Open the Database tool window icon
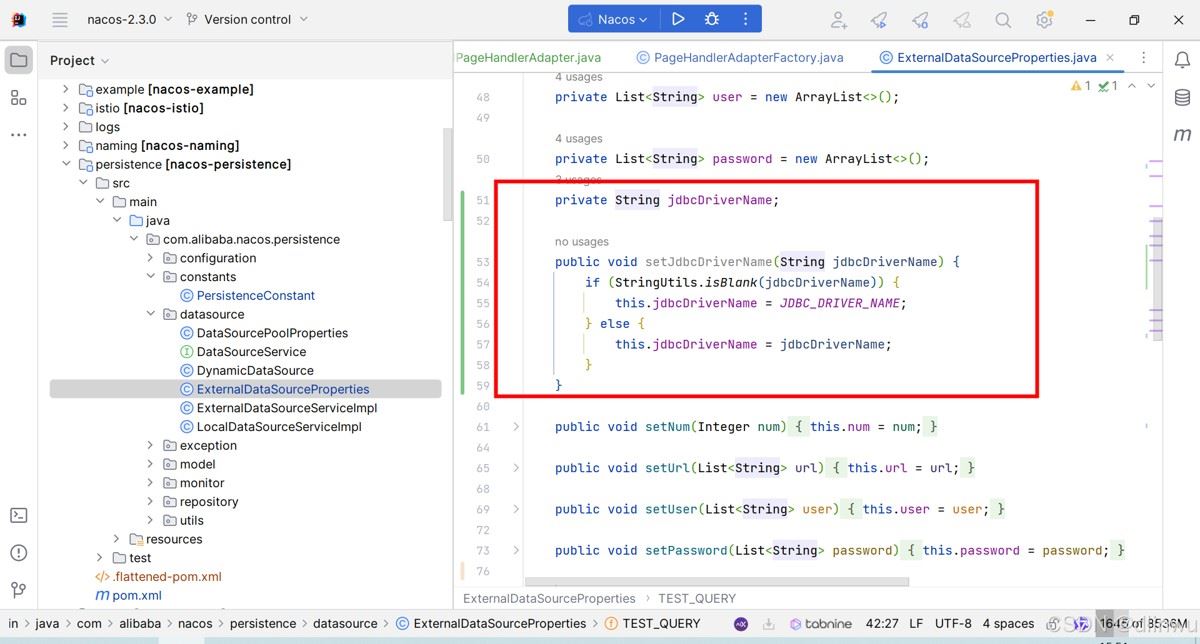Screen dimensions: 1200x644 click(1182, 97)
